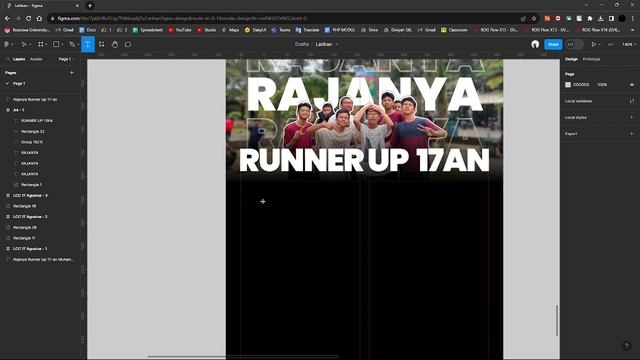Bookmark this page with the star icon
Screen dimensions: 640x360
point(533,18)
